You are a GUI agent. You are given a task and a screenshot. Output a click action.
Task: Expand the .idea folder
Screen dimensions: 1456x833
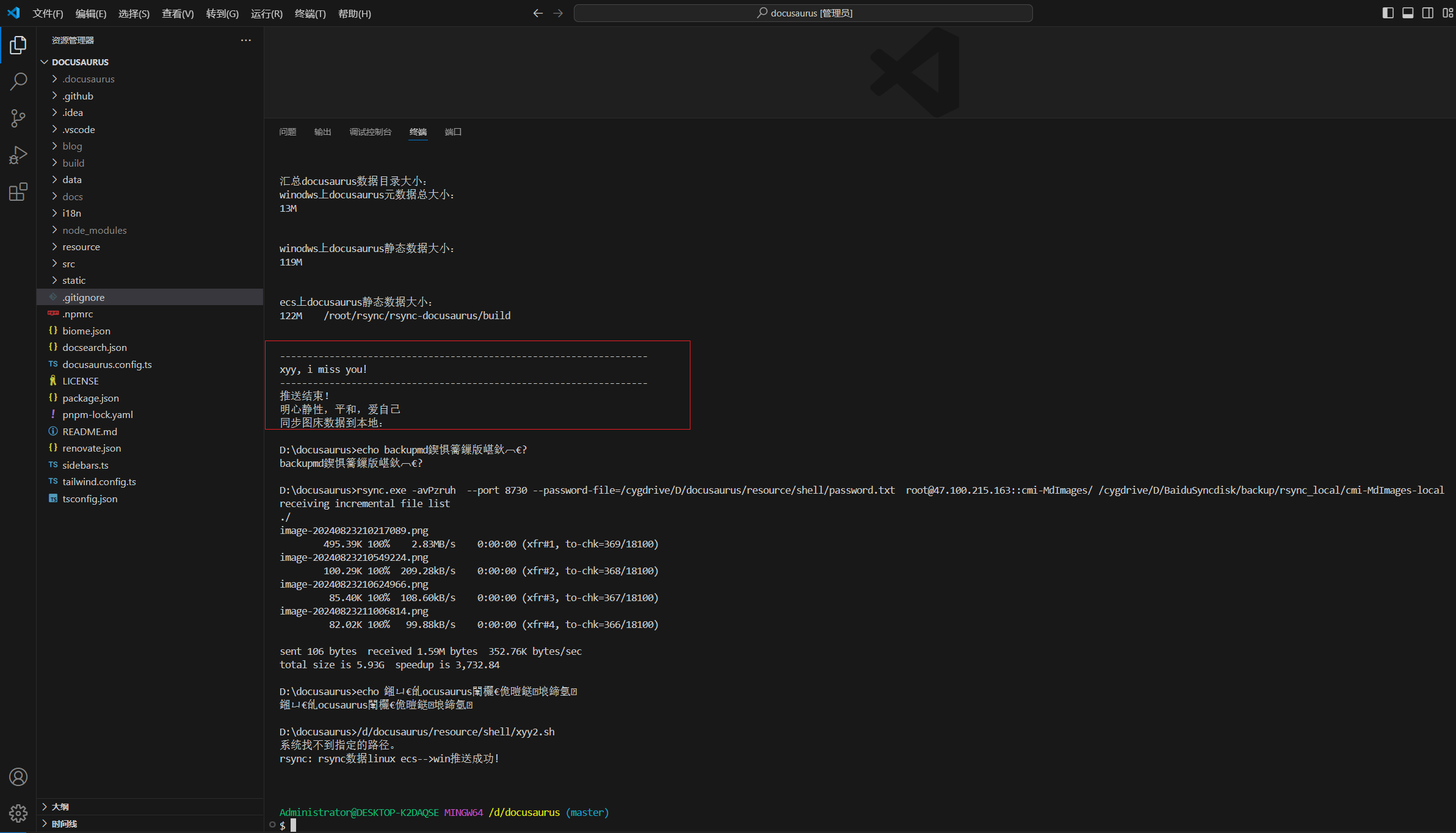(x=150, y=112)
